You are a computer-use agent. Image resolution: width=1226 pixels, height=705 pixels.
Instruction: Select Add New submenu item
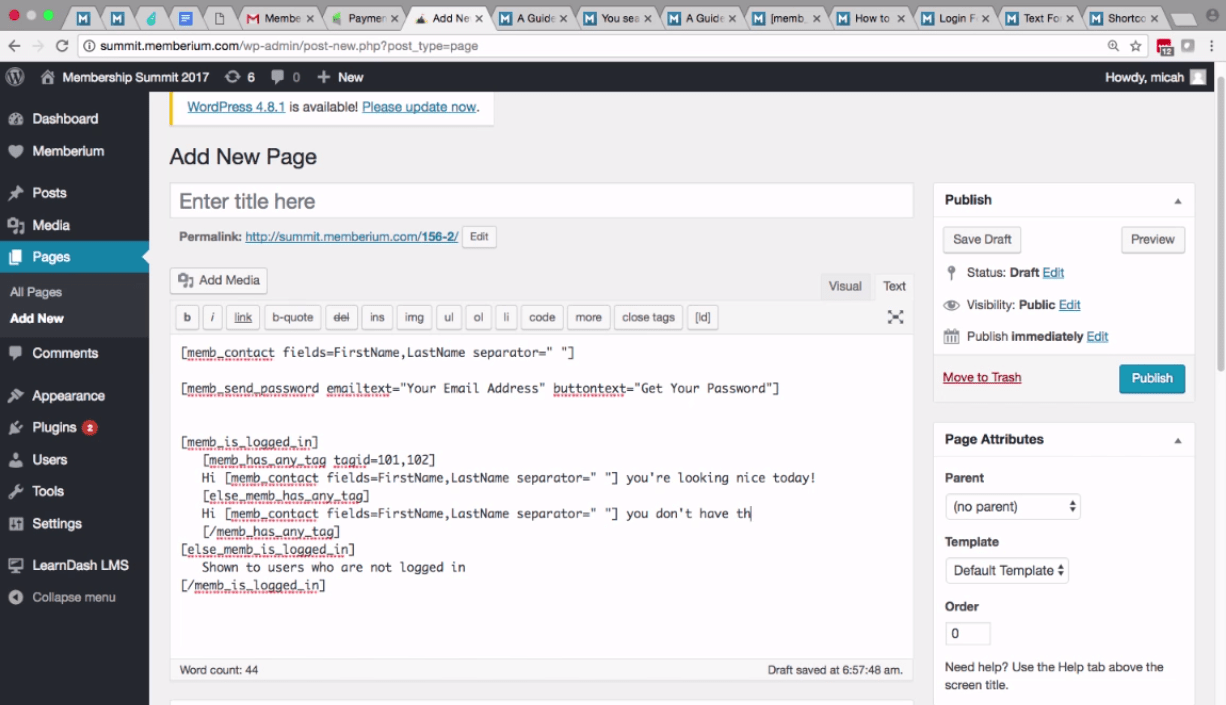click(x=37, y=318)
